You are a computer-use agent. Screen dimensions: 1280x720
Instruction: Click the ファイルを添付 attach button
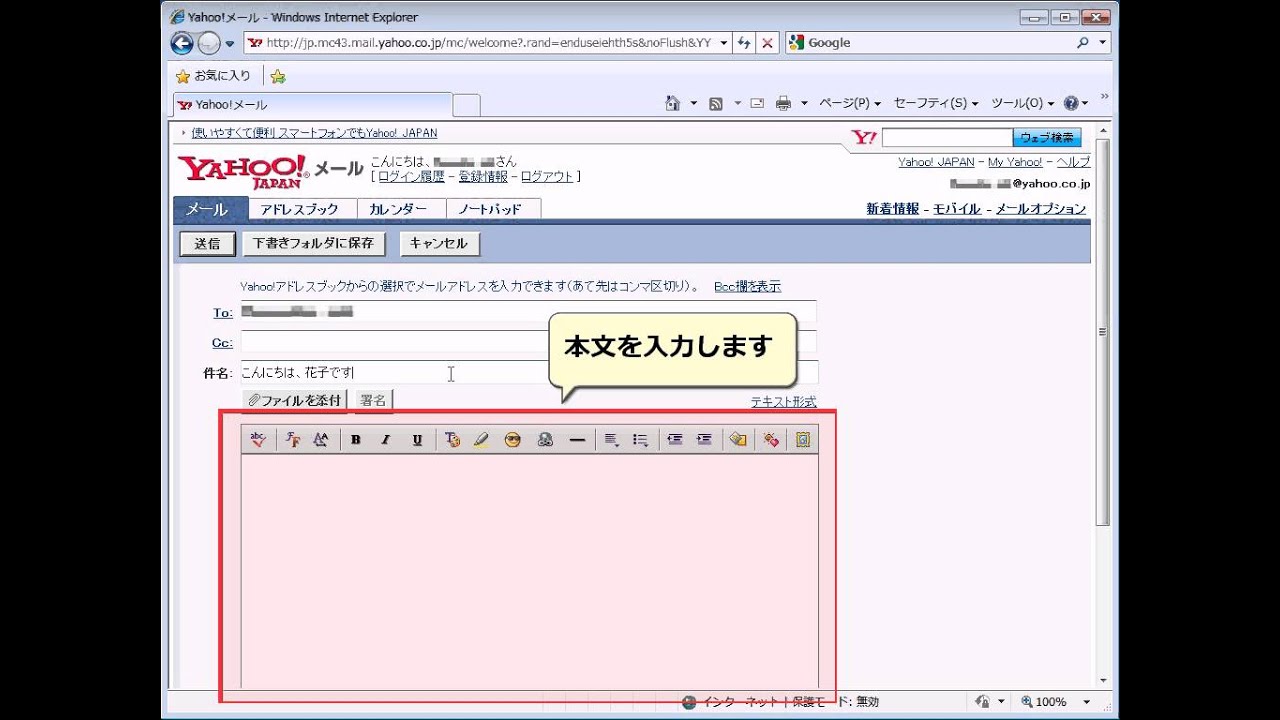pyautogui.click(x=295, y=400)
